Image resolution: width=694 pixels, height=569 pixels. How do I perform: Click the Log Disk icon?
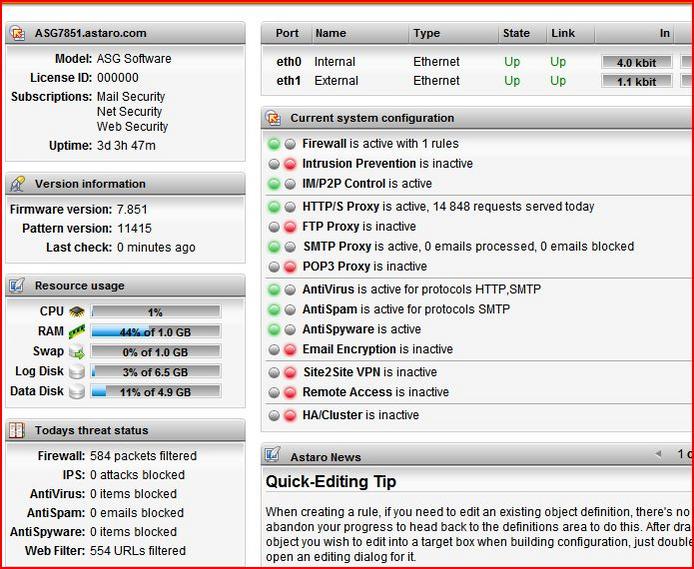point(77,372)
